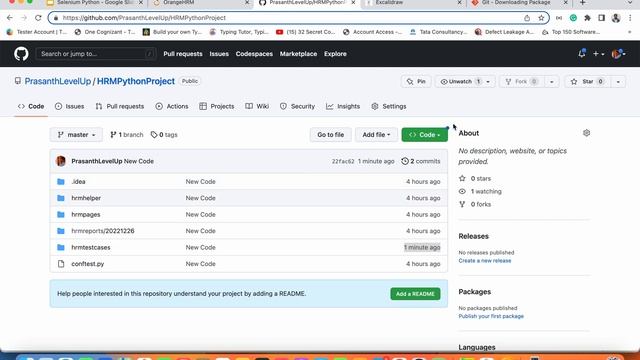640x360 pixels.
Task: Click the 22fac62 commit hash
Action: (343, 161)
